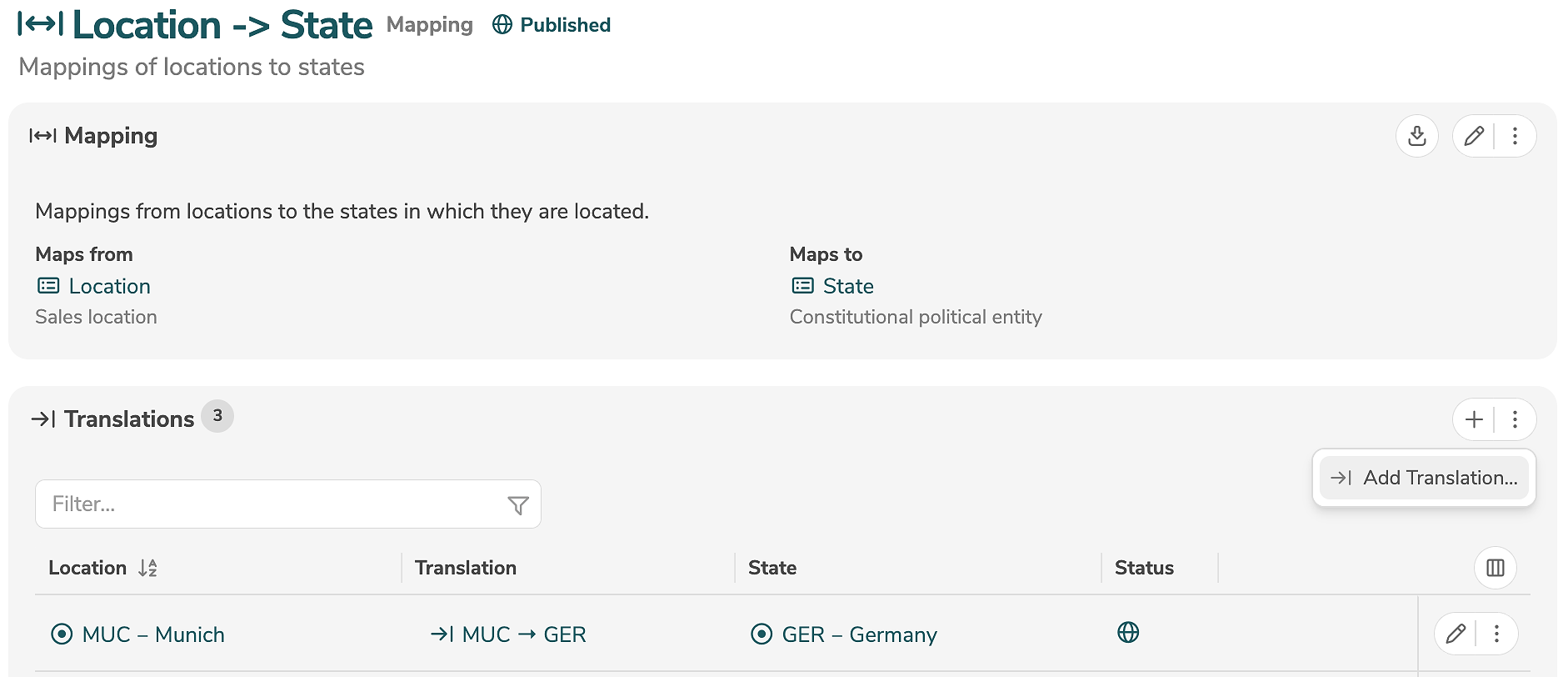
Task: Click the filter funnel icon
Action: coord(518,505)
